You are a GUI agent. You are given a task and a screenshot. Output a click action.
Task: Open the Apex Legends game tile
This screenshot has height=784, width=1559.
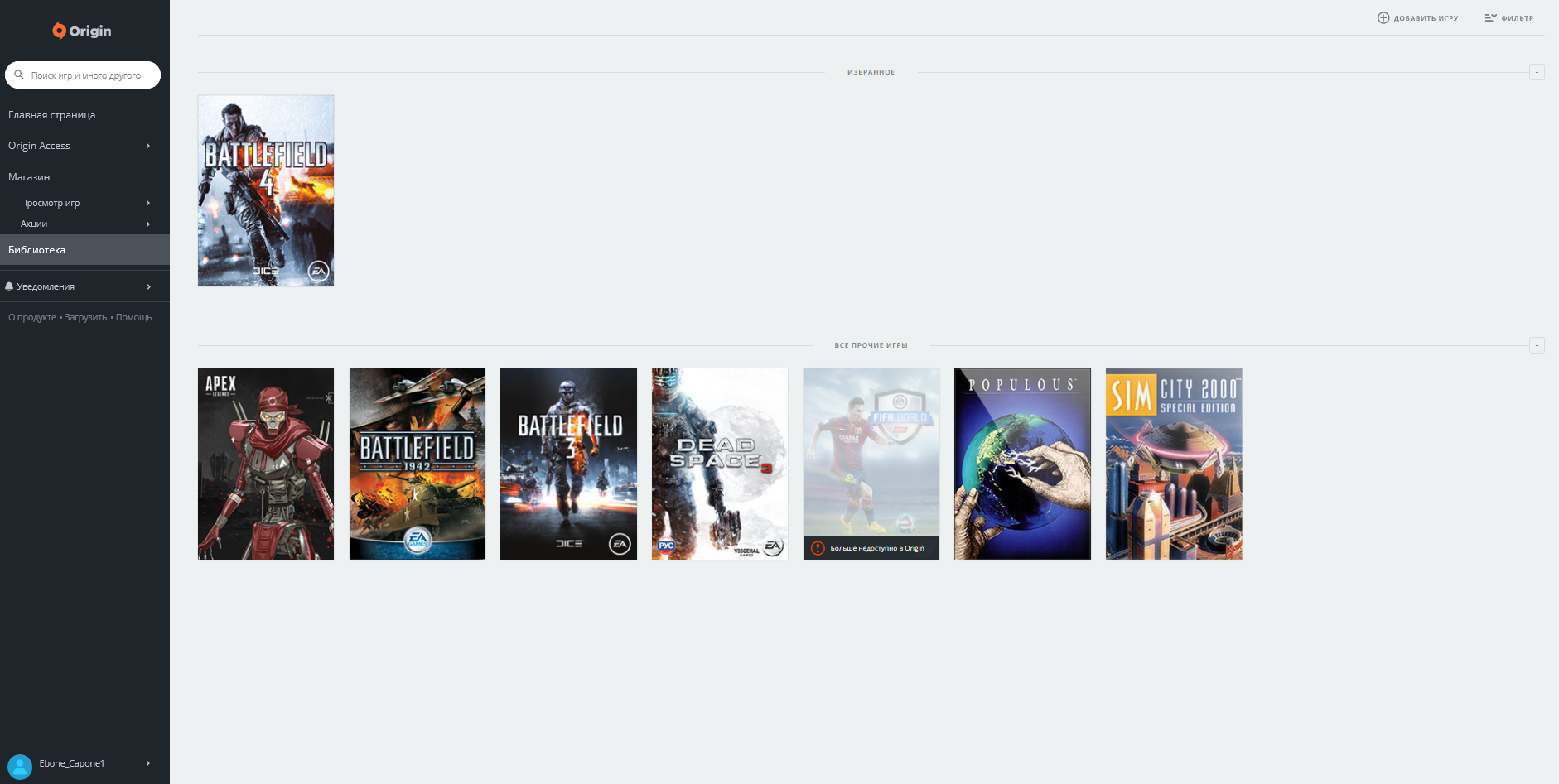[x=266, y=464]
